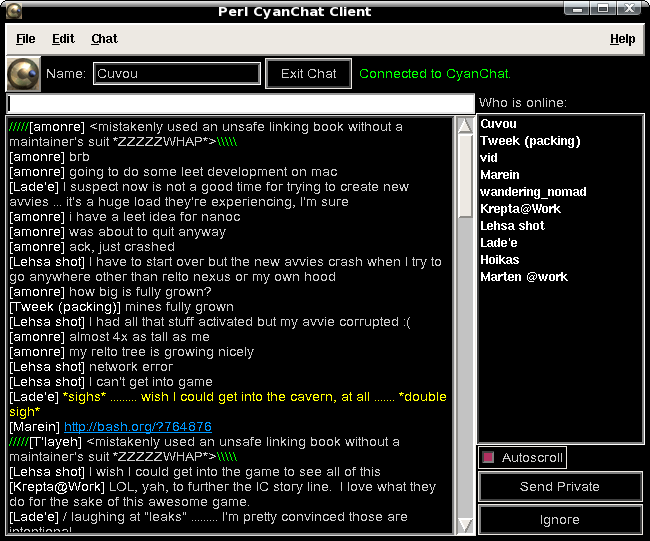The width and height of the screenshot is (650, 541).
Task: Focus the white message entry box
Action: click(x=241, y=104)
